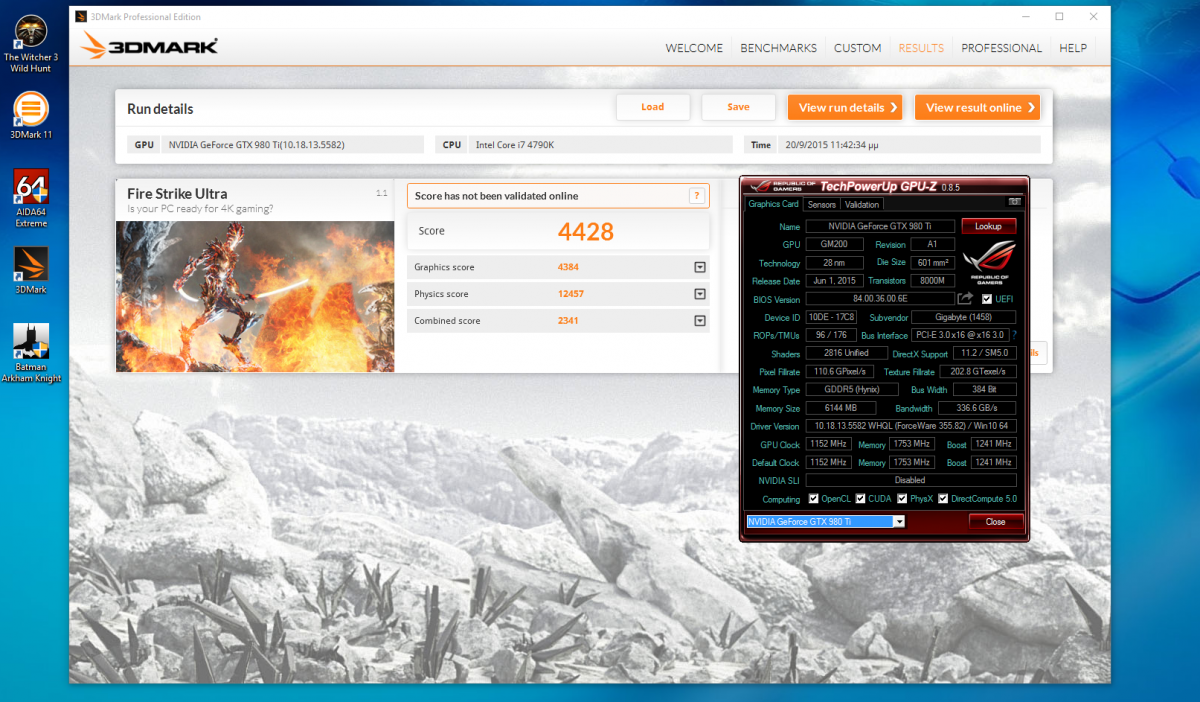Expand the Graphics score details
The width and height of the screenshot is (1200, 702).
click(700, 267)
